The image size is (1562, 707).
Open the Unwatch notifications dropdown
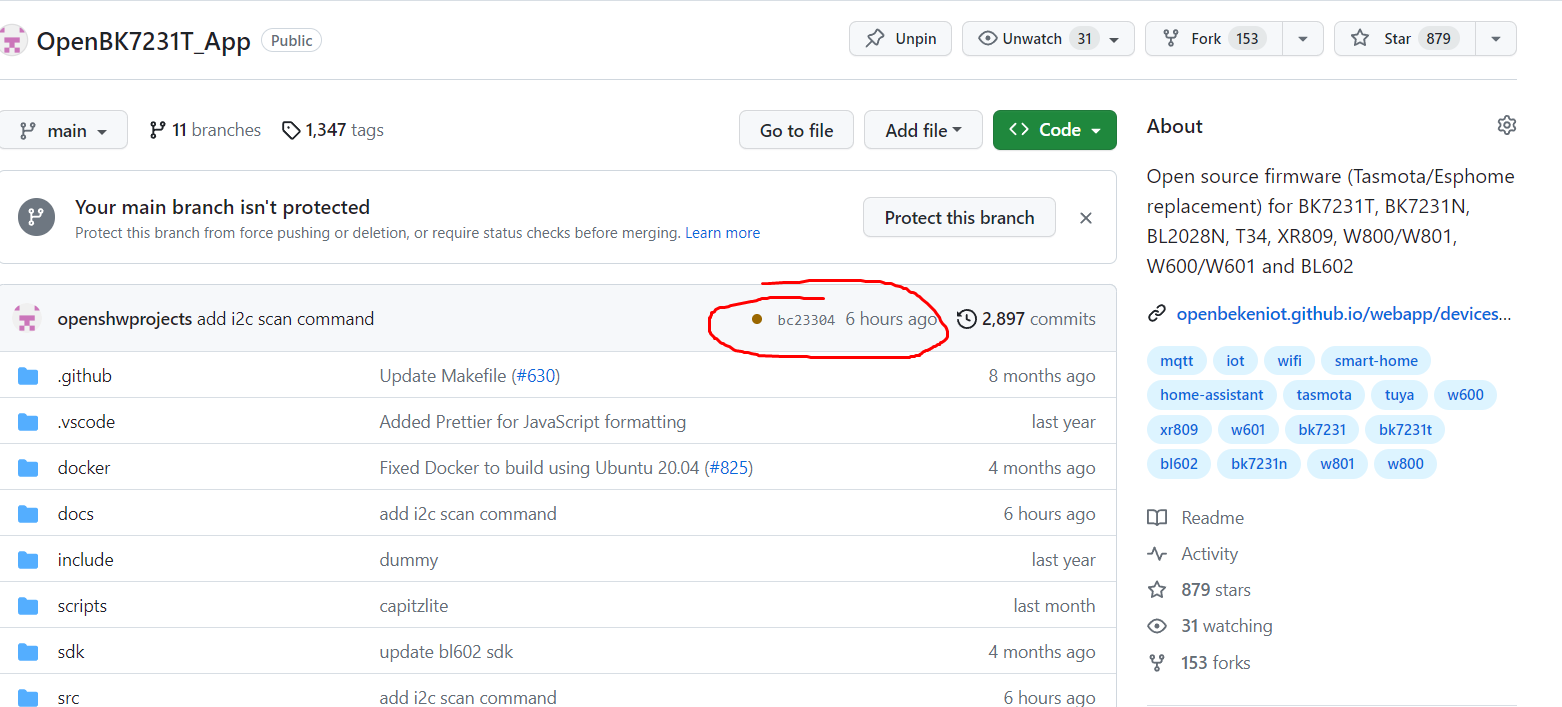click(1048, 39)
